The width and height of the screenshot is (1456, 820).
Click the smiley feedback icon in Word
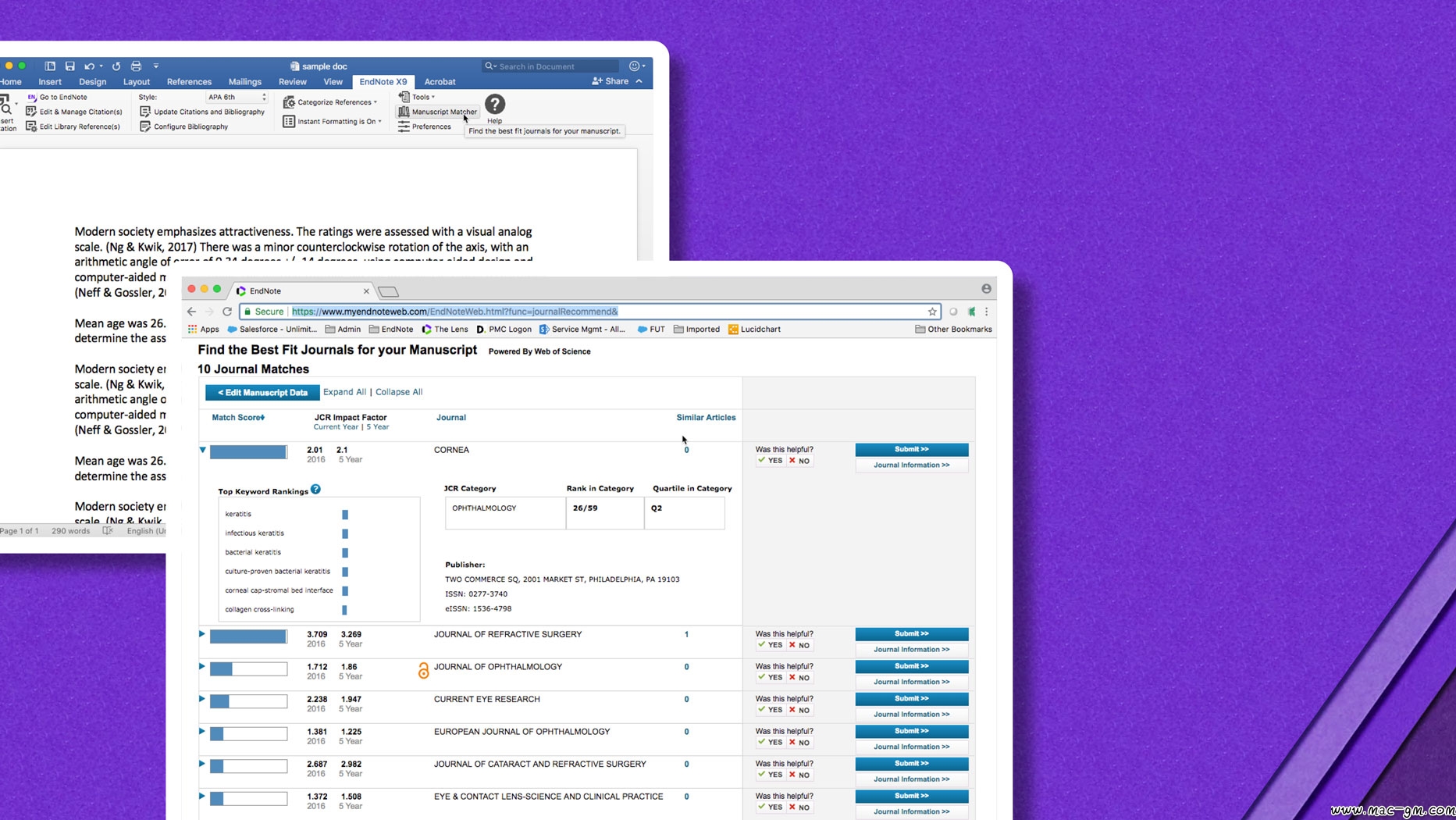point(635,66)
